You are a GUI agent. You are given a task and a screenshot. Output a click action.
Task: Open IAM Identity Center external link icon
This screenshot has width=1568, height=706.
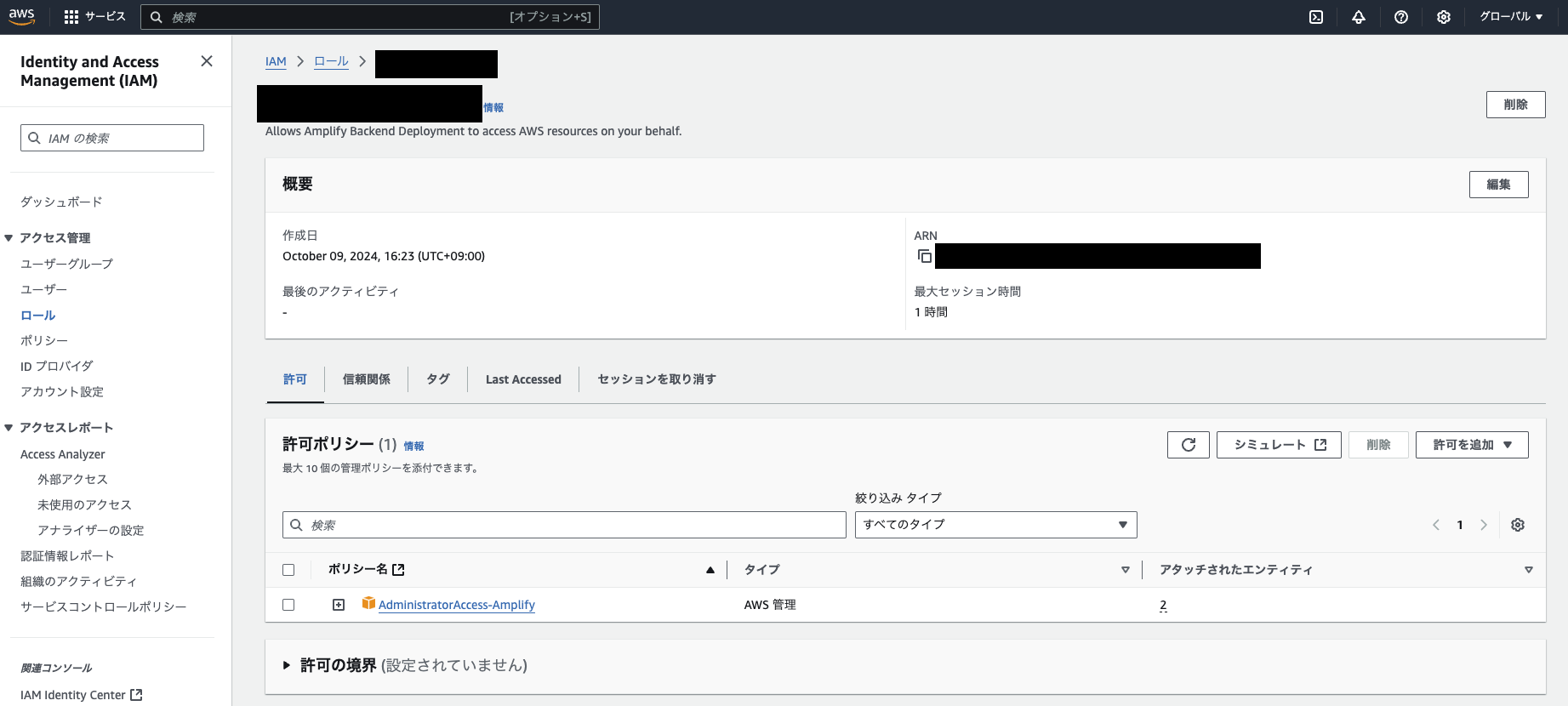pyautogui.click(x=136, y=695)
